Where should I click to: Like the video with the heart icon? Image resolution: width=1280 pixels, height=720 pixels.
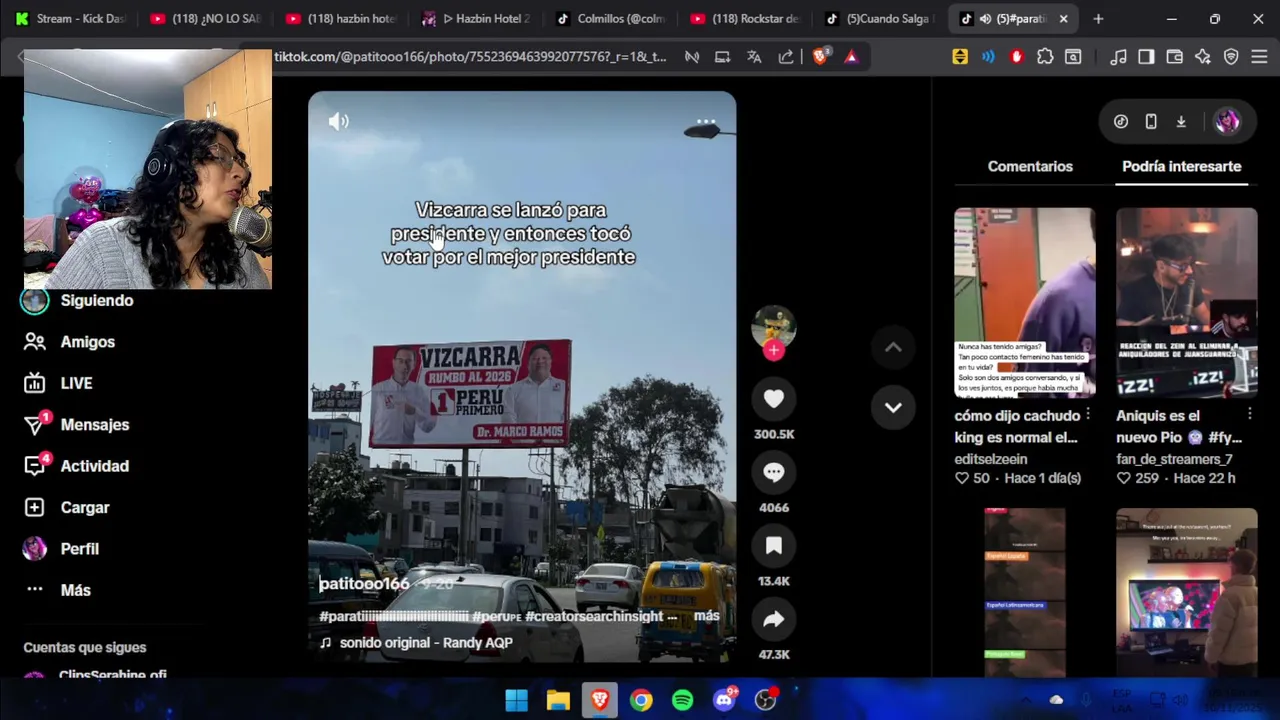(x=774, y=399)
